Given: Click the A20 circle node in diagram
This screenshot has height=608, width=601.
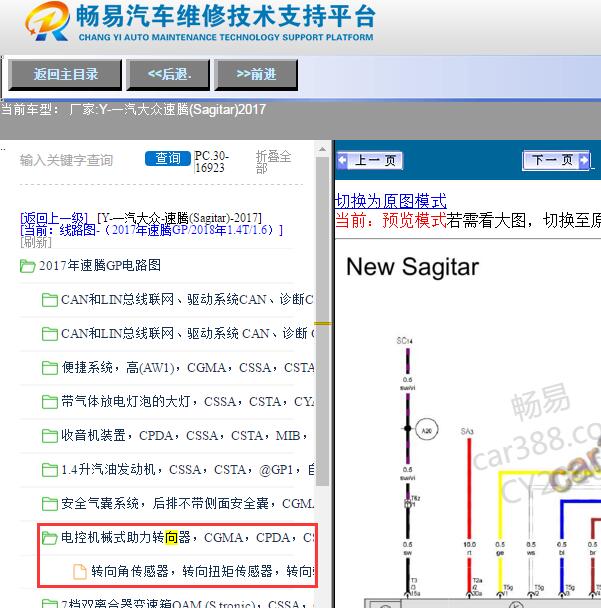Looking at the screenshot, I should coord(427,429).
